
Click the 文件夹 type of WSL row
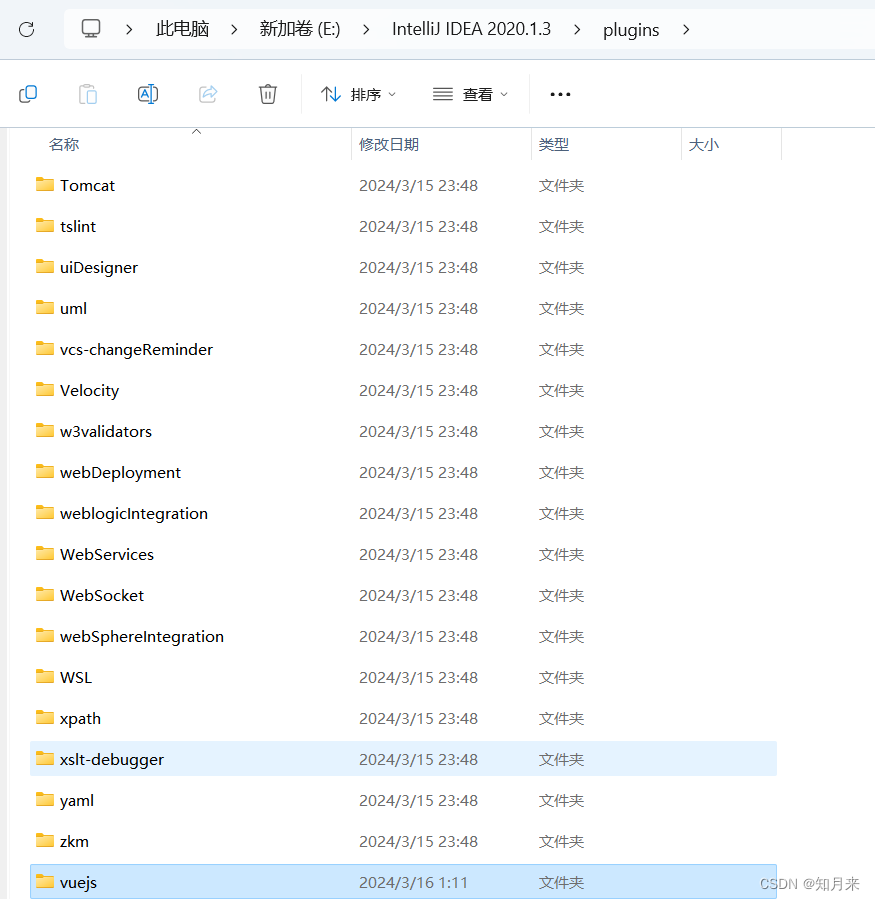[561, 677]
